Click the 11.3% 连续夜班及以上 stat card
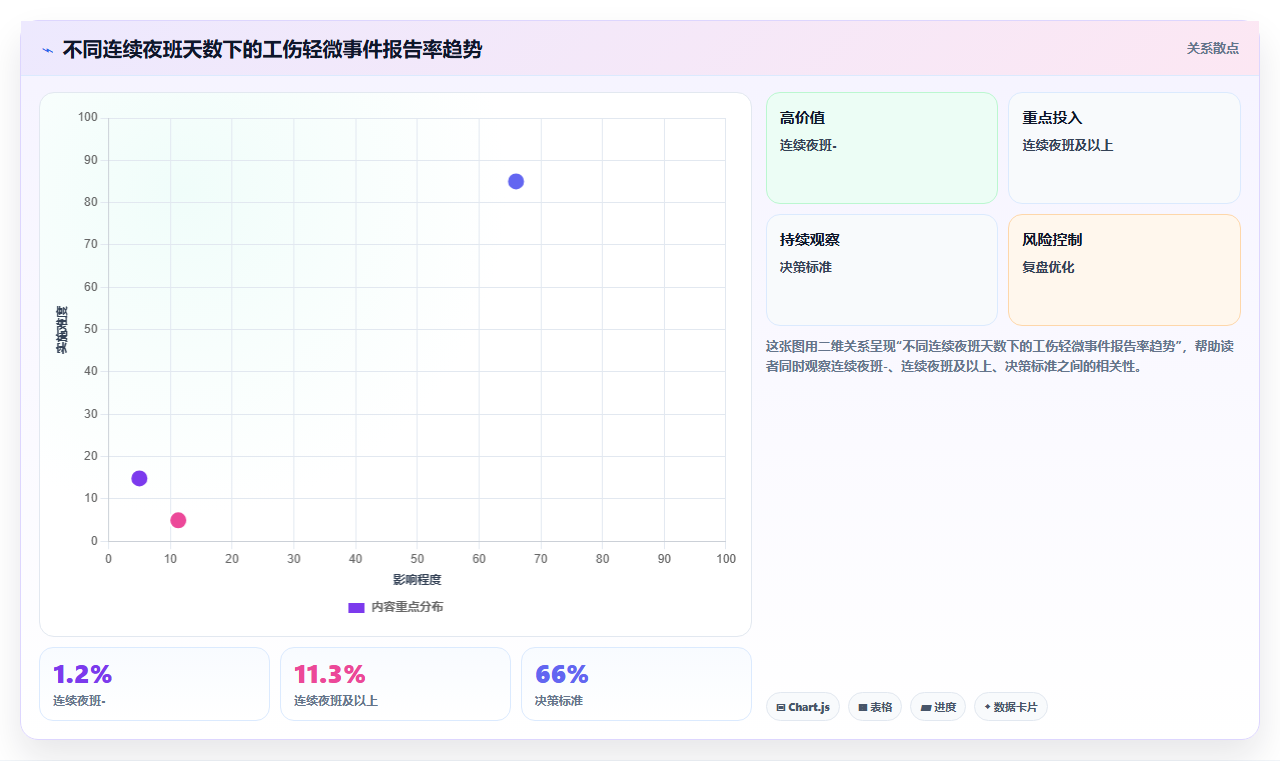 395,684
